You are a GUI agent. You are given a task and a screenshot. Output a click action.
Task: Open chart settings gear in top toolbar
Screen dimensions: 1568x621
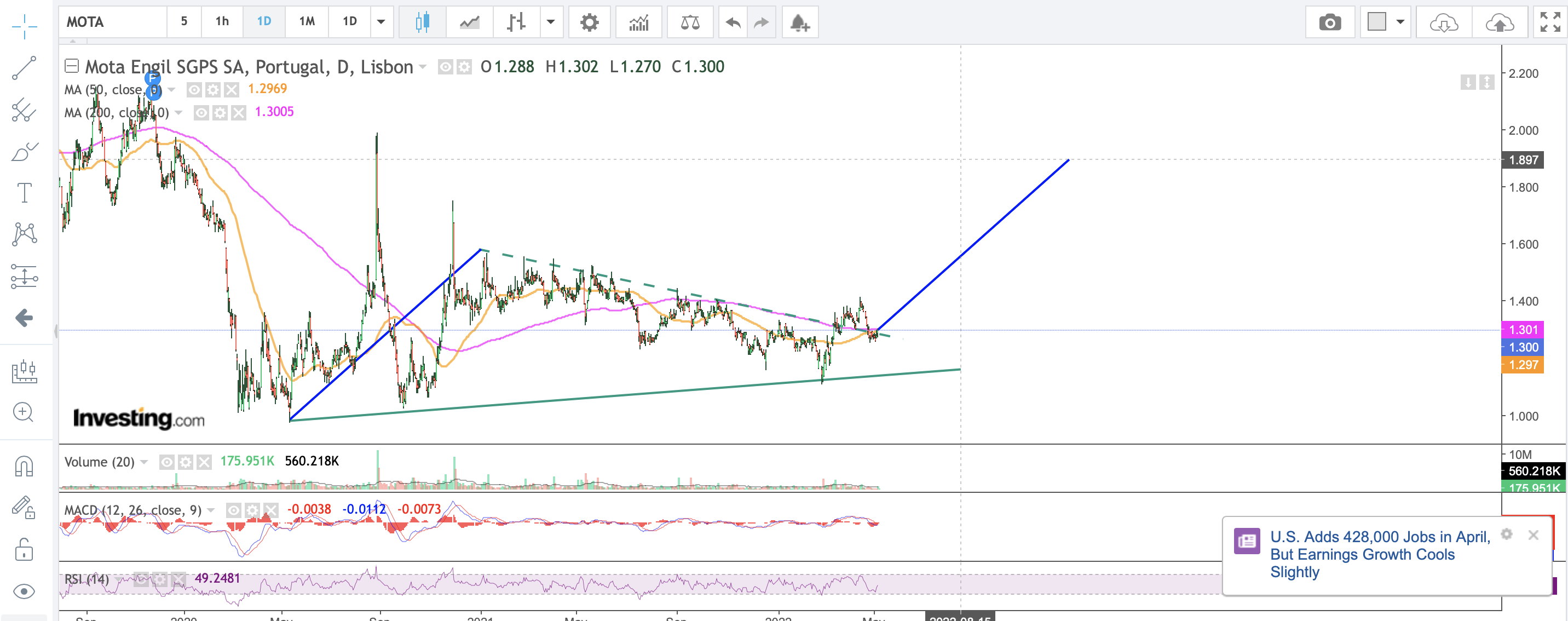pos(589,22)
